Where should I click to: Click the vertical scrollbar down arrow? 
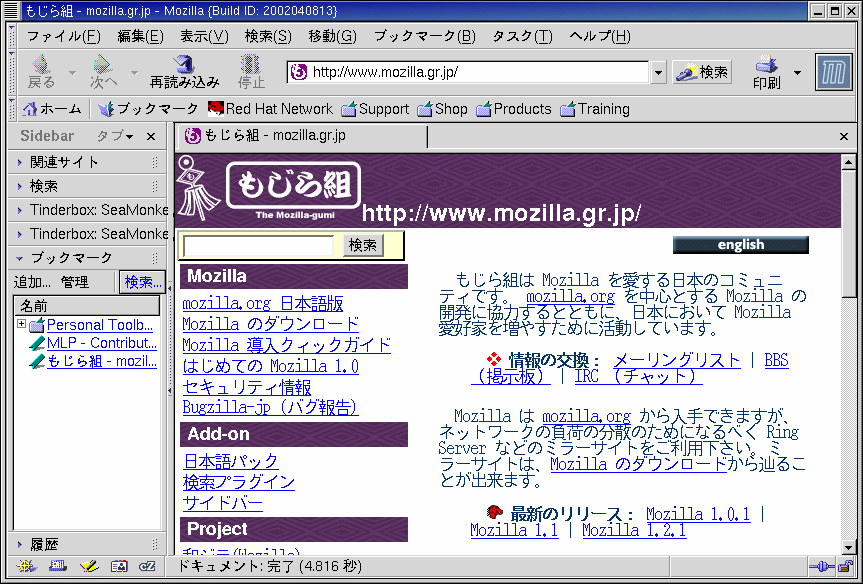click(848, 547)
